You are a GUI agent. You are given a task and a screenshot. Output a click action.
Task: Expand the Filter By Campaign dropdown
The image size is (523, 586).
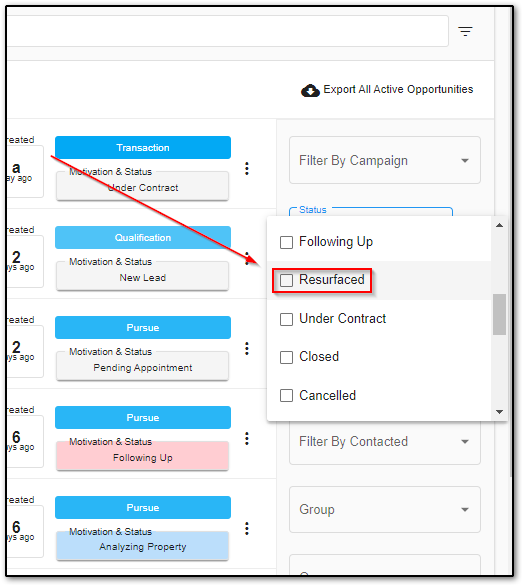point(385,160)
